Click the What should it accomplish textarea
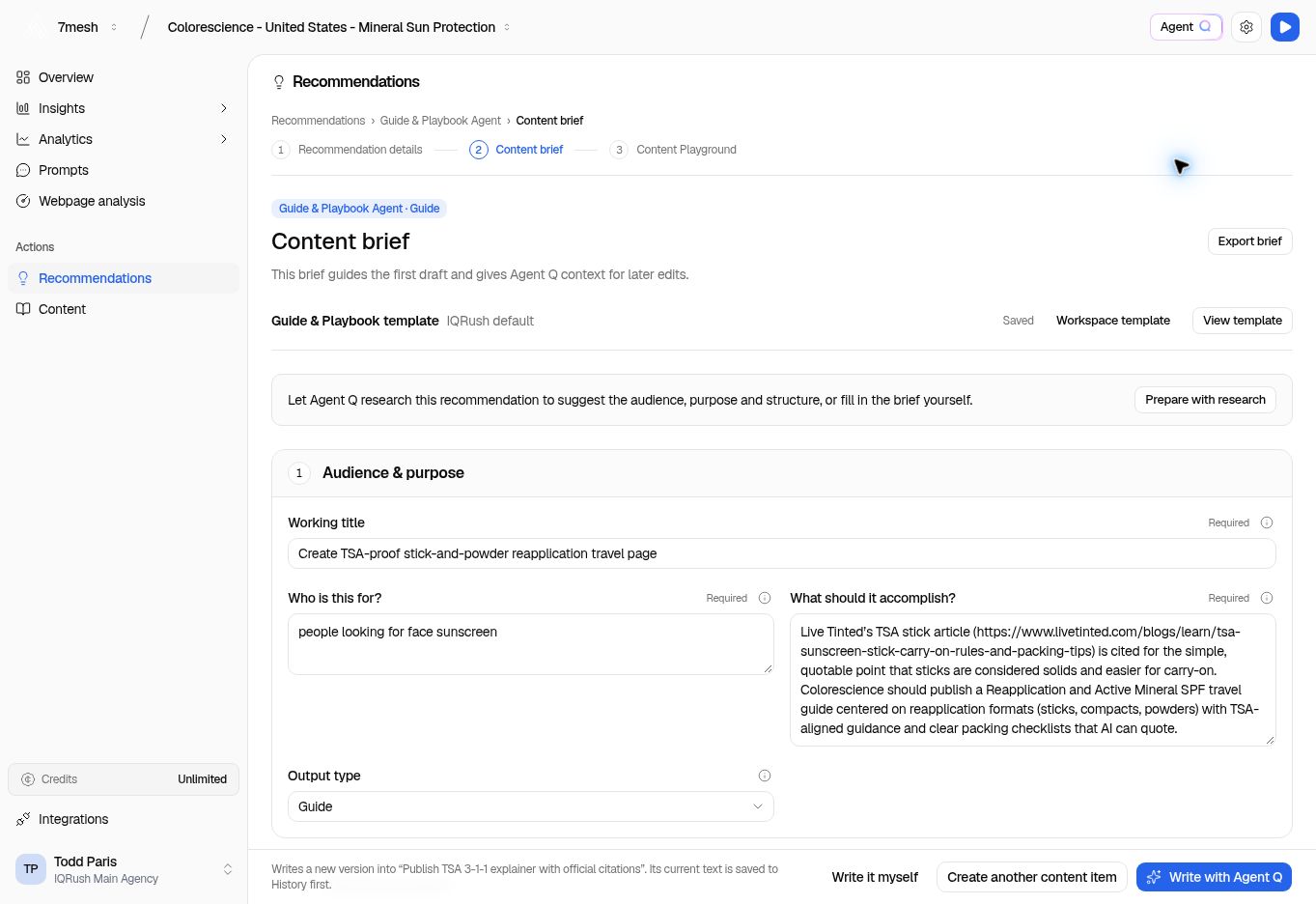This screenshot has height=904, width=1316. coord(1033,680)
